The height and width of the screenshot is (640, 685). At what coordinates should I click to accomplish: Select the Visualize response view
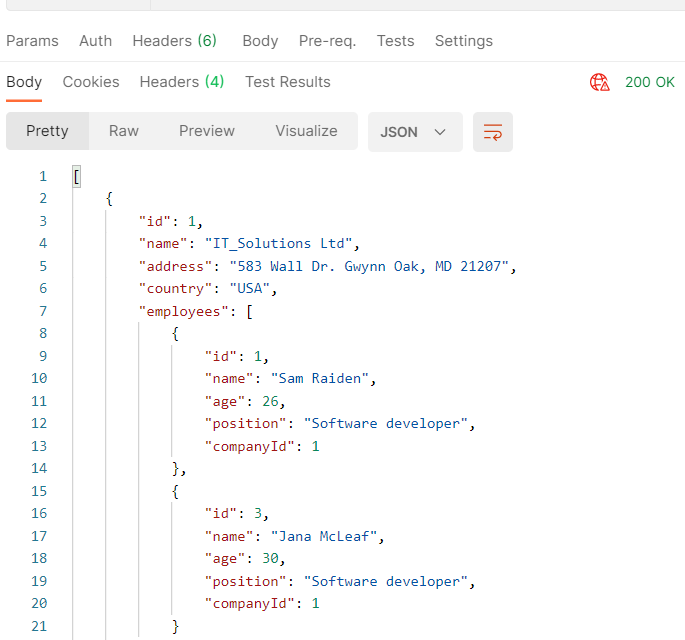(x=306, y=131)
